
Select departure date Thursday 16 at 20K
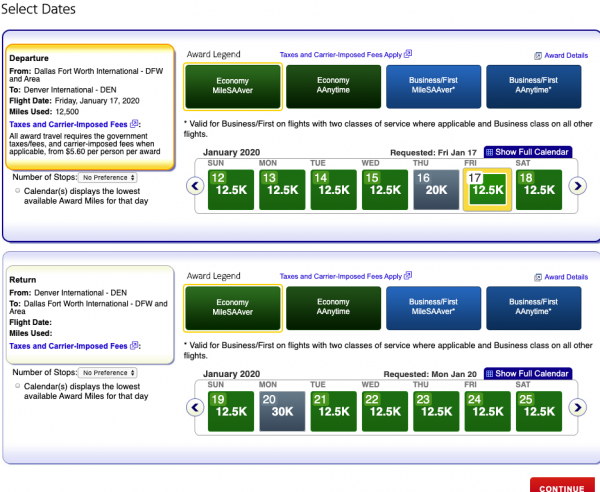point(438,187)
